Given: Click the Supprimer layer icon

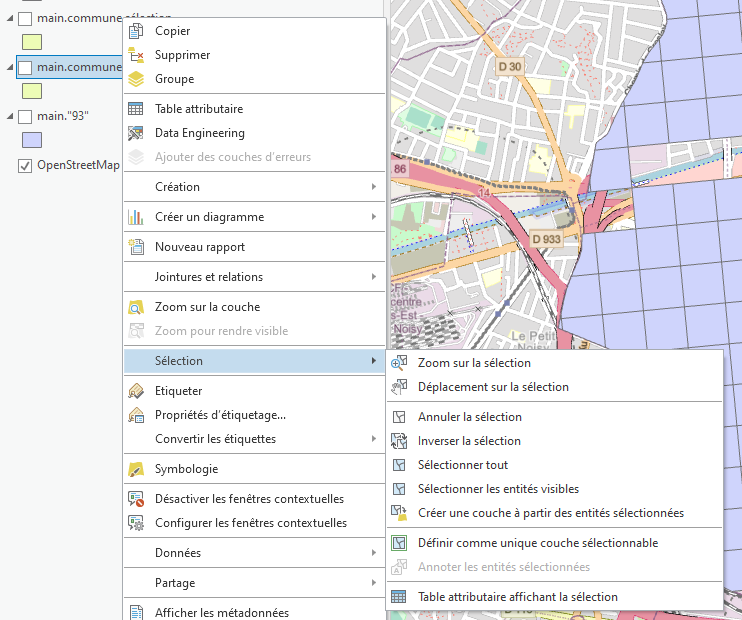Looking at the screenshot, I should click(136, 55).
